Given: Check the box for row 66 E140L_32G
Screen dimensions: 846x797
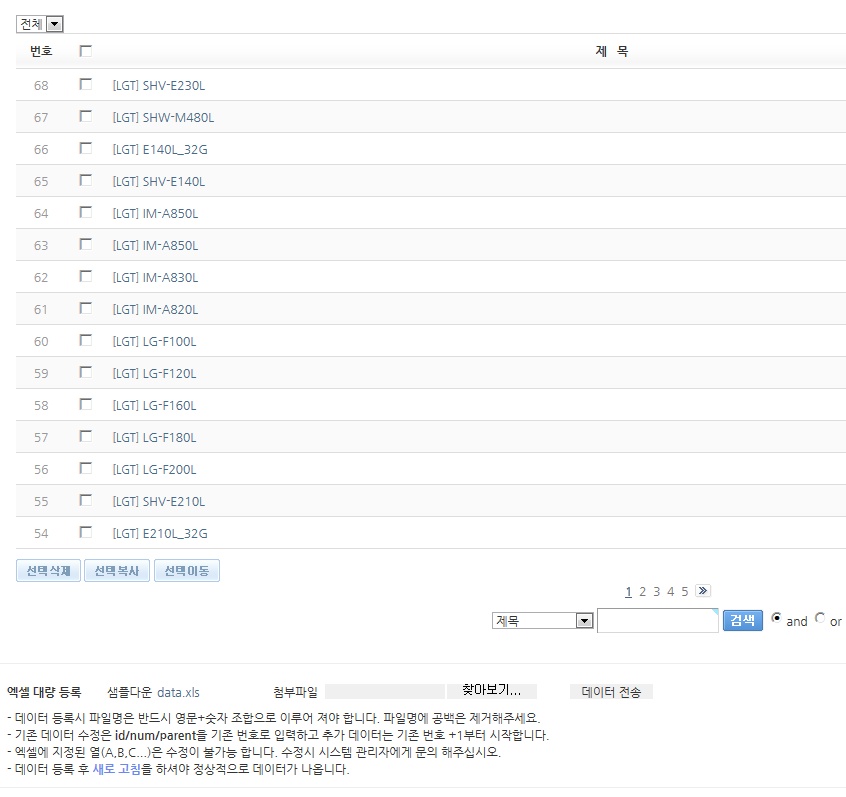Looking at the screenshot, I should (85, 148).
